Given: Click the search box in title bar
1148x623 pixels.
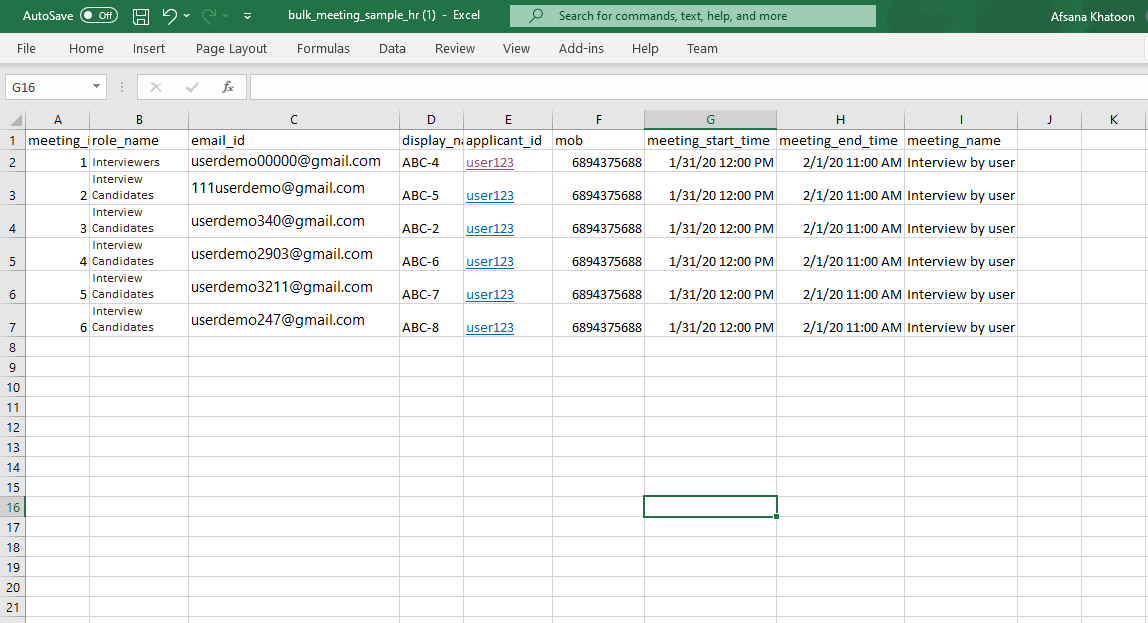Looking at the screenshot, I should (x=693, y=16).
